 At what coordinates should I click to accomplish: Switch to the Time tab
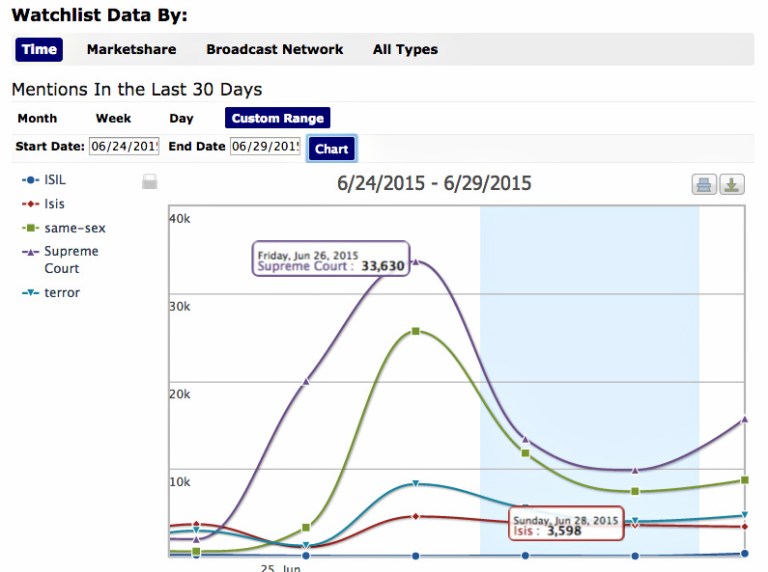coord(39,49)
